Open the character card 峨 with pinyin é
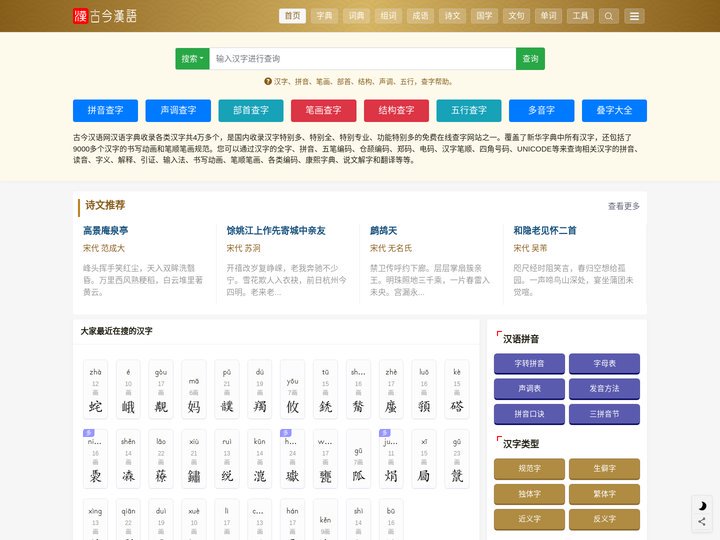Screen dimensions: 720x540 pos(128,389)
